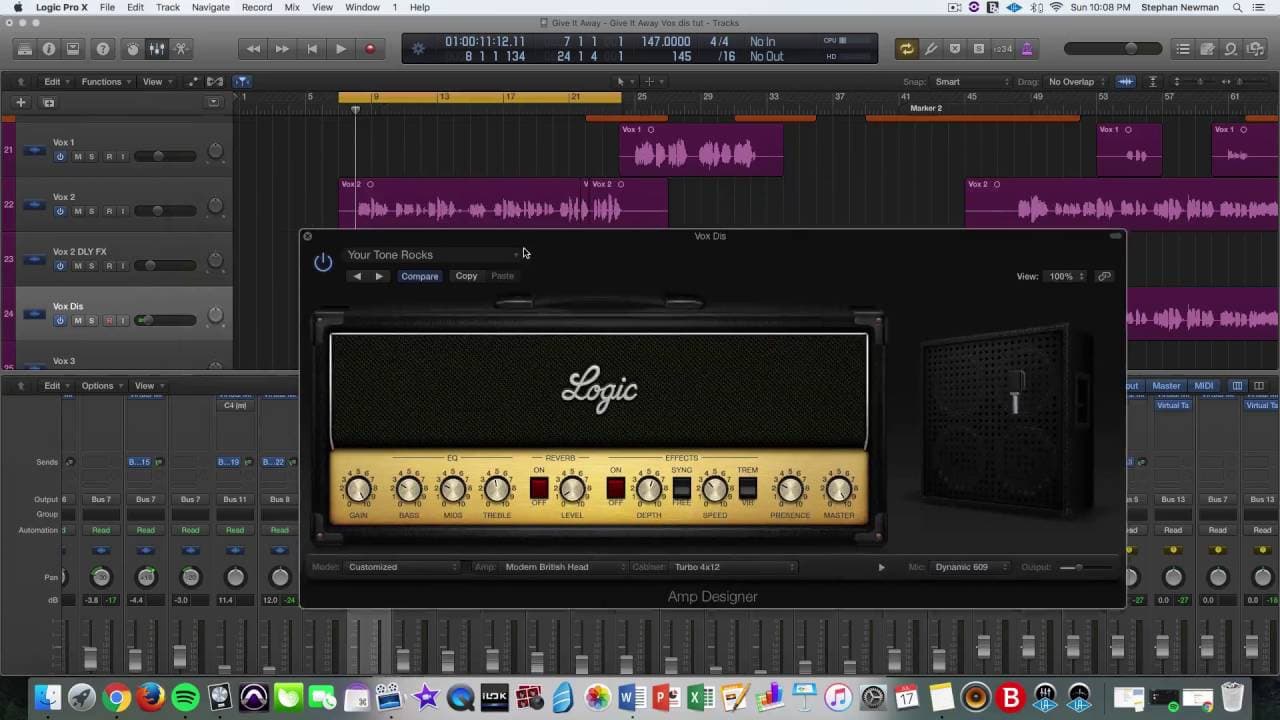Open the List Editors icon
Viewport: 1280px width, 720px height.
pyautogui.click(x=1183, y=48)
